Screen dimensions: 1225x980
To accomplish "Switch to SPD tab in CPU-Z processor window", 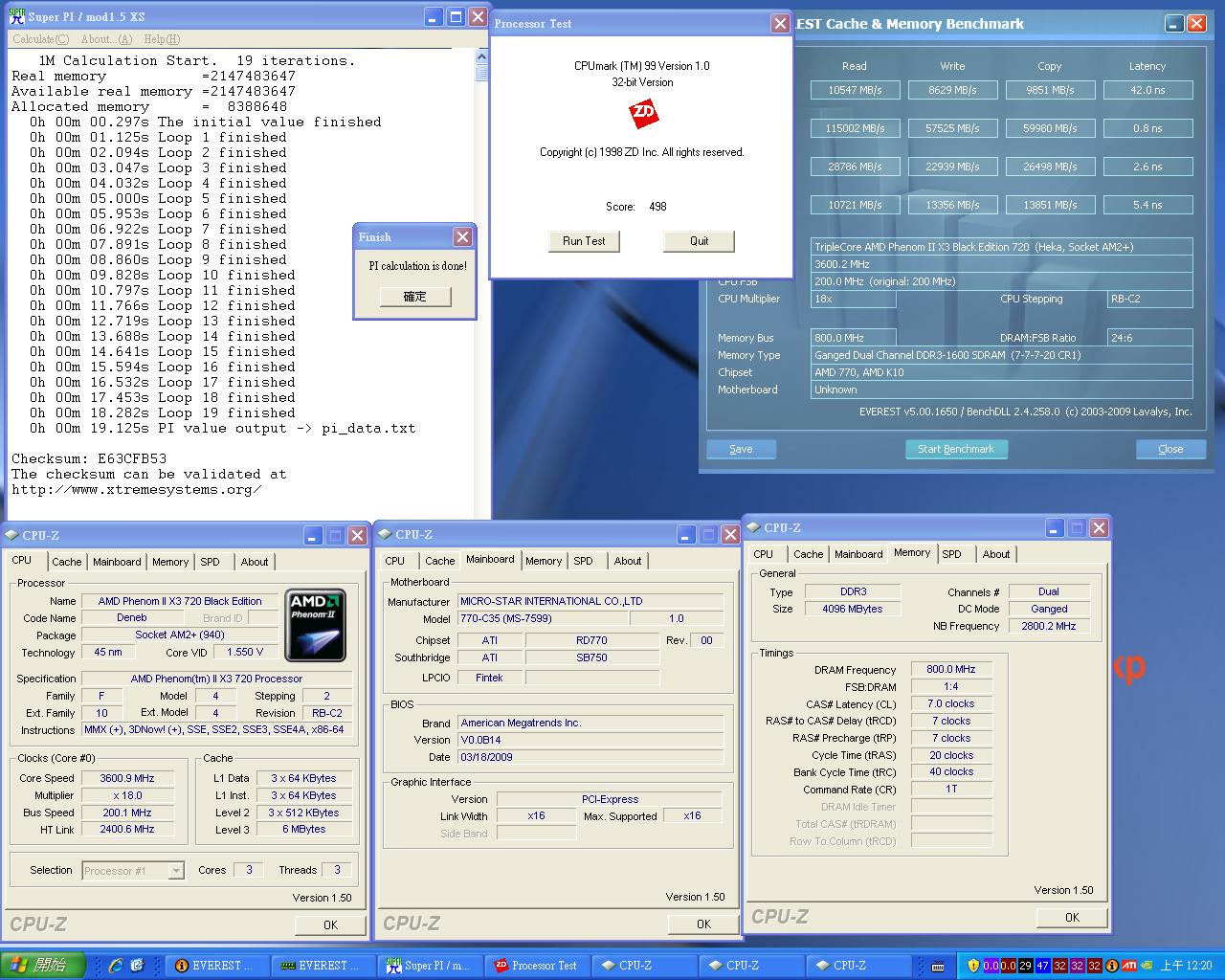I will [211, 562].
